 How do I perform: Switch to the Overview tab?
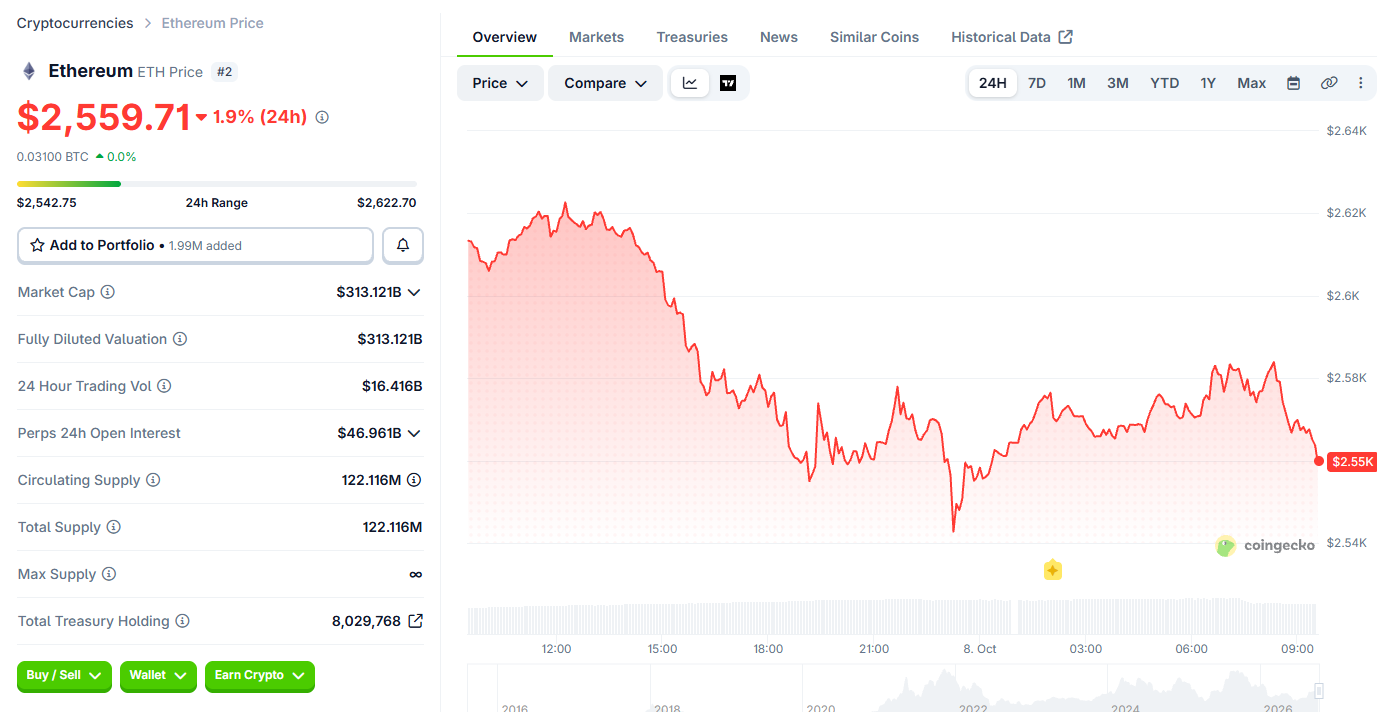click(505, 37)
